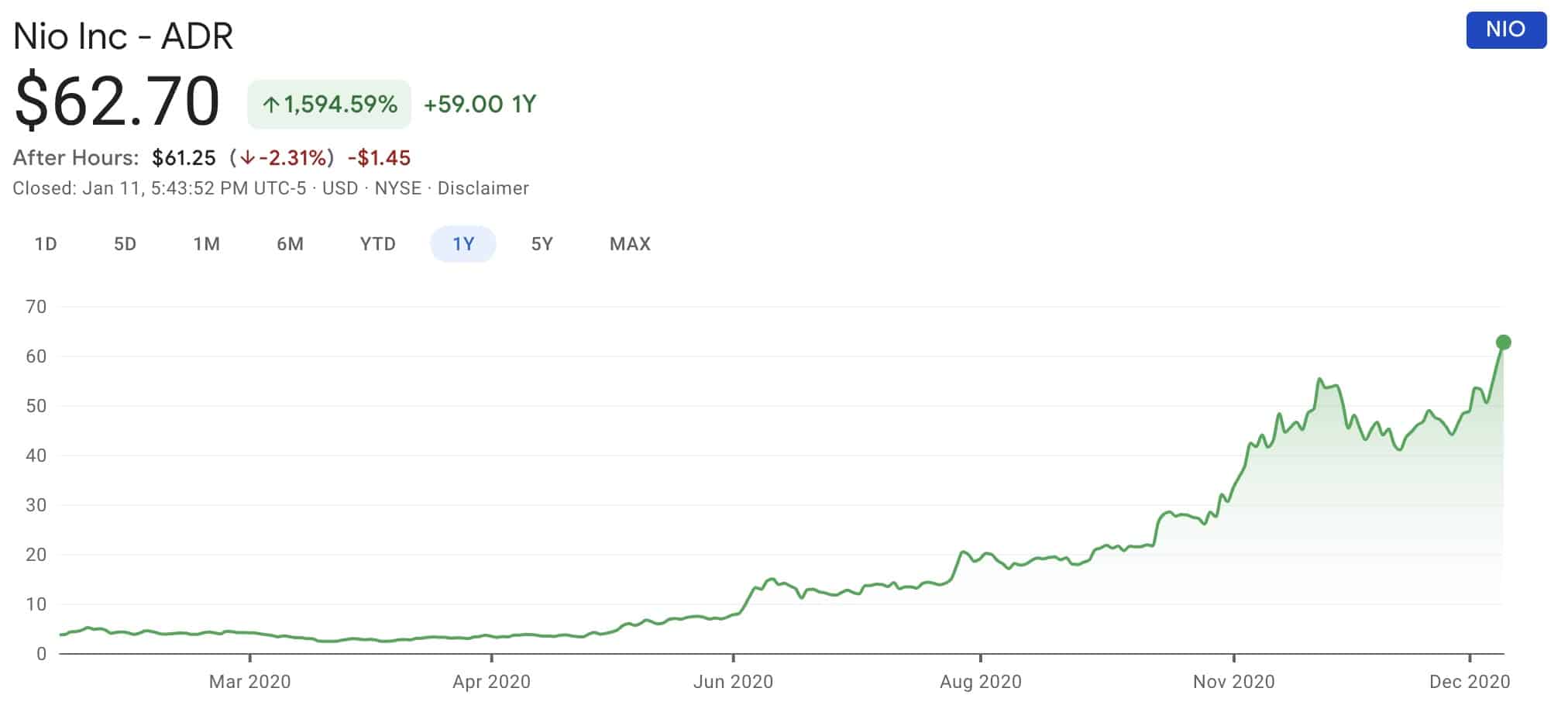Image resolution: width=1568 pixels, height=719 pixels.
Task: Open the Disclaimer link
Action: coord(483,188)
